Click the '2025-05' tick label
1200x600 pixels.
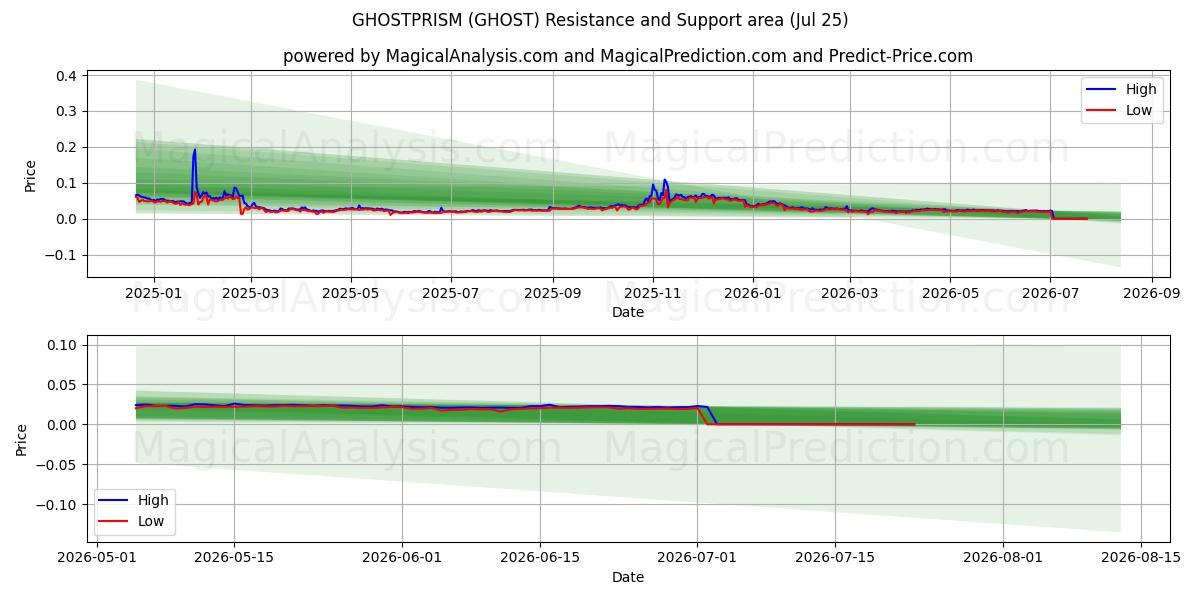pos(351,294)
